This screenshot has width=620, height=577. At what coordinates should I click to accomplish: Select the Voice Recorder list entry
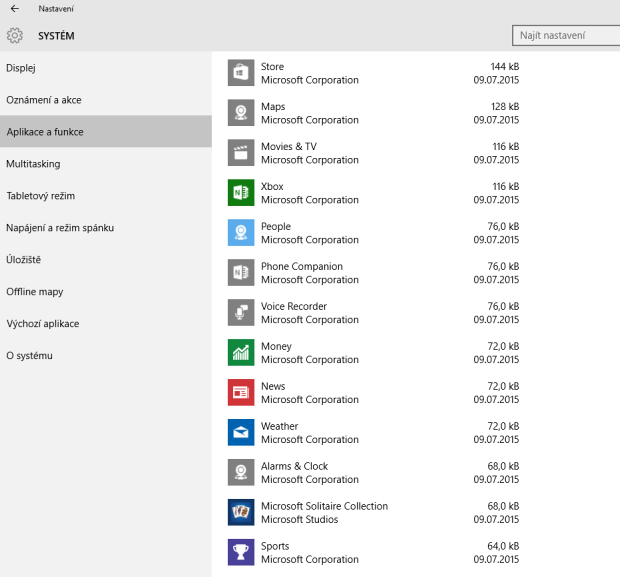click(370, 313)
